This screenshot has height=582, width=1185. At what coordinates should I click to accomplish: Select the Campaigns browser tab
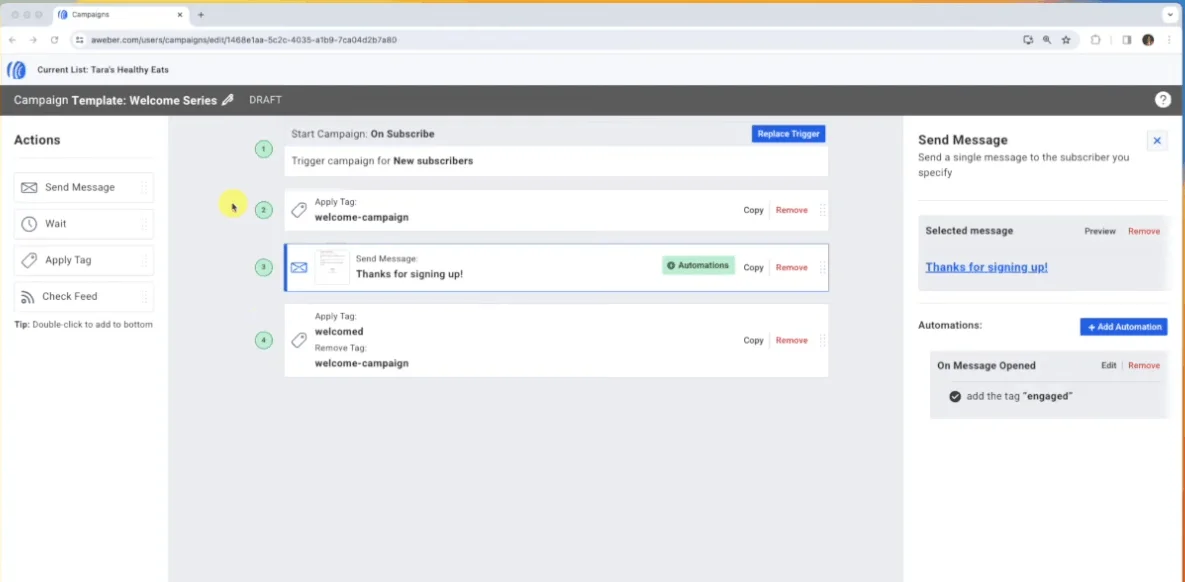coord(121,14)
